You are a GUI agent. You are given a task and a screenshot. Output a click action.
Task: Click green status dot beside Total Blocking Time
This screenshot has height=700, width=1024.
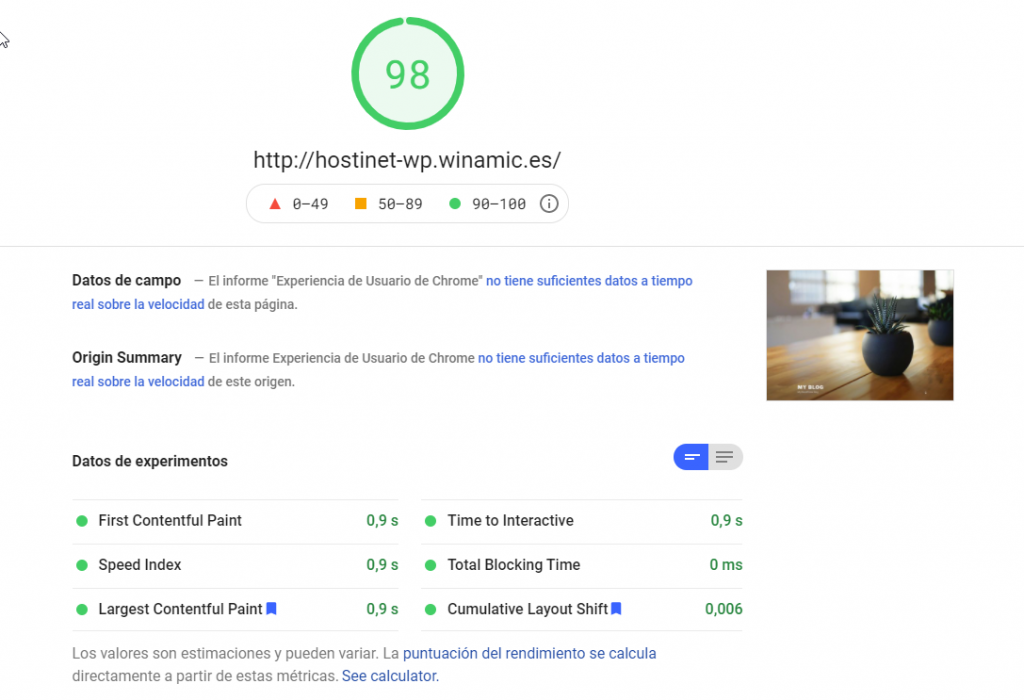[431, 565]
